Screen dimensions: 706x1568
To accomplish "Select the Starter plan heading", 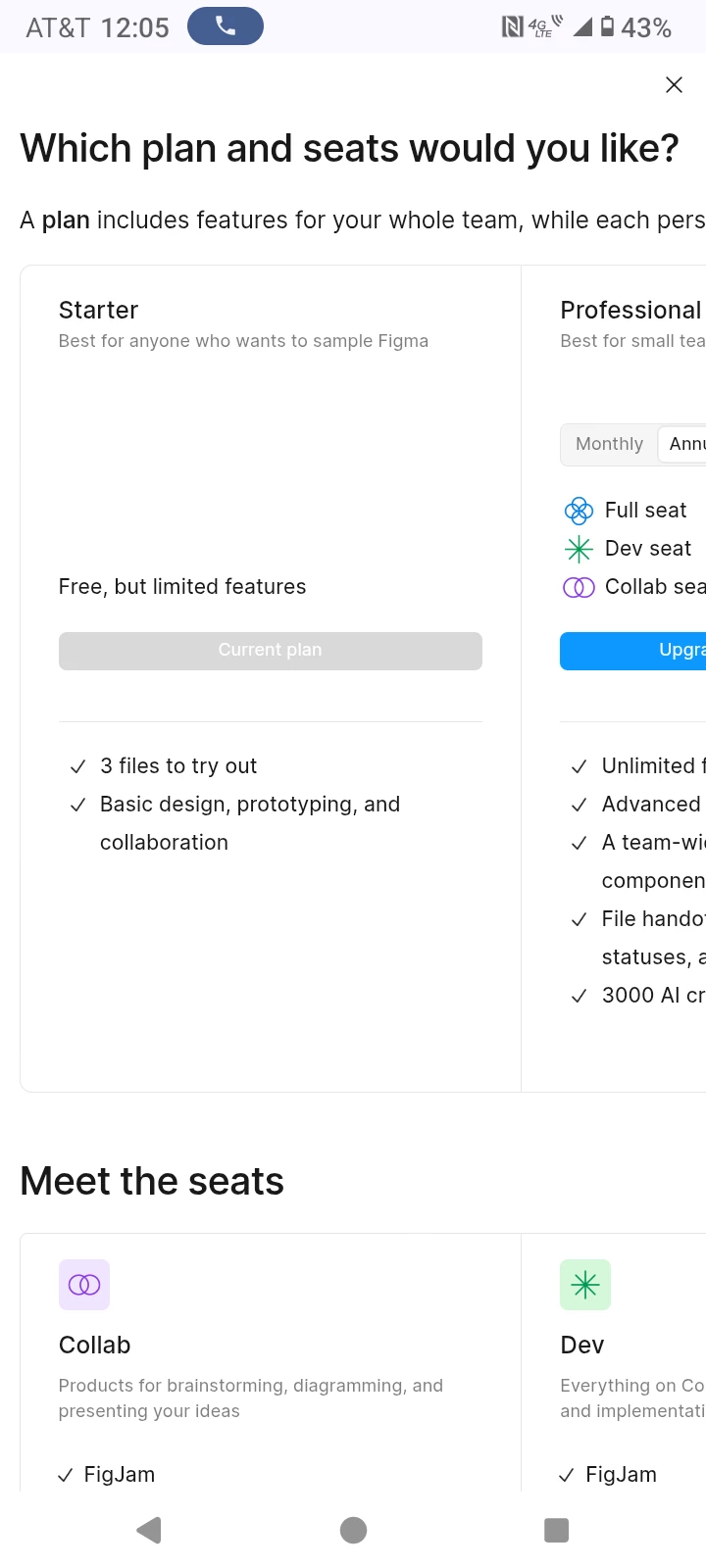I will (98, 311).
